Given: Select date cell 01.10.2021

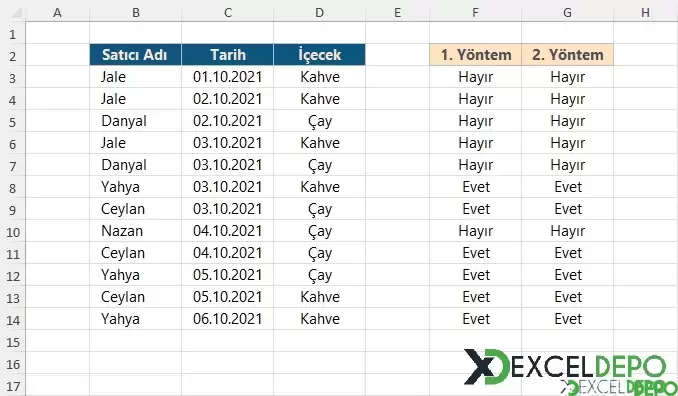Looking at the screenshot, I should click(227, 77).
